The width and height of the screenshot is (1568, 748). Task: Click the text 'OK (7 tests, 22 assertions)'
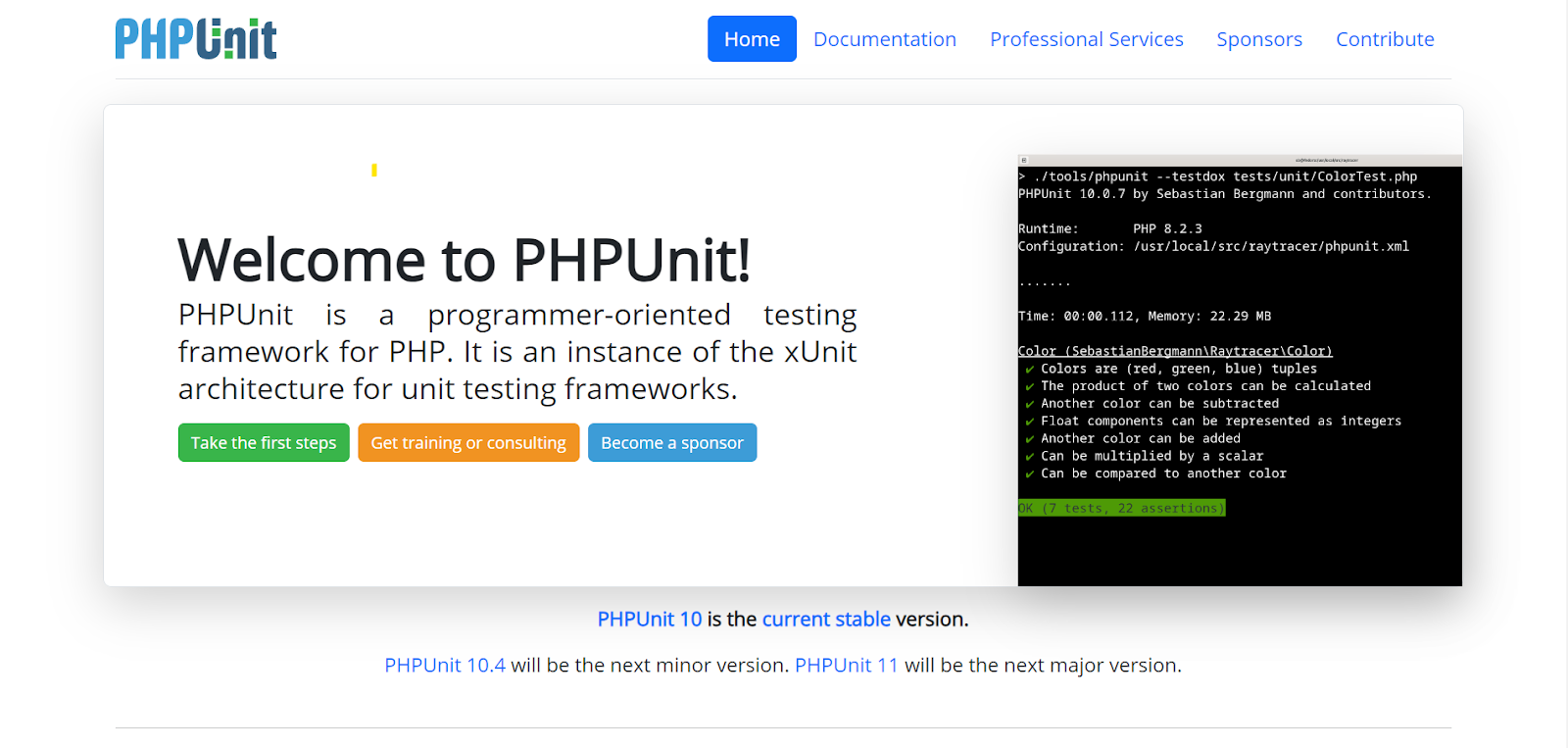click(1122, 508)
